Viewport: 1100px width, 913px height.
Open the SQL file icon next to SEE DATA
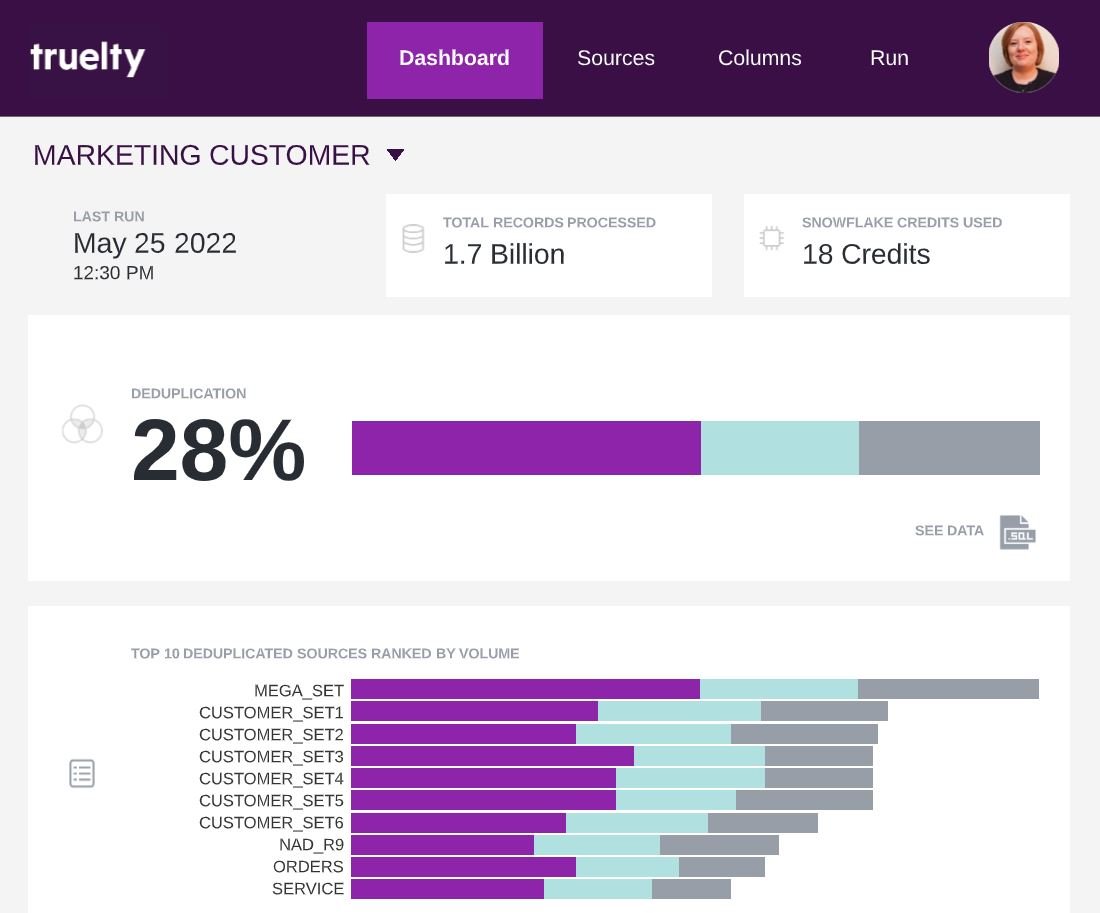click(x=1017, y=532)
